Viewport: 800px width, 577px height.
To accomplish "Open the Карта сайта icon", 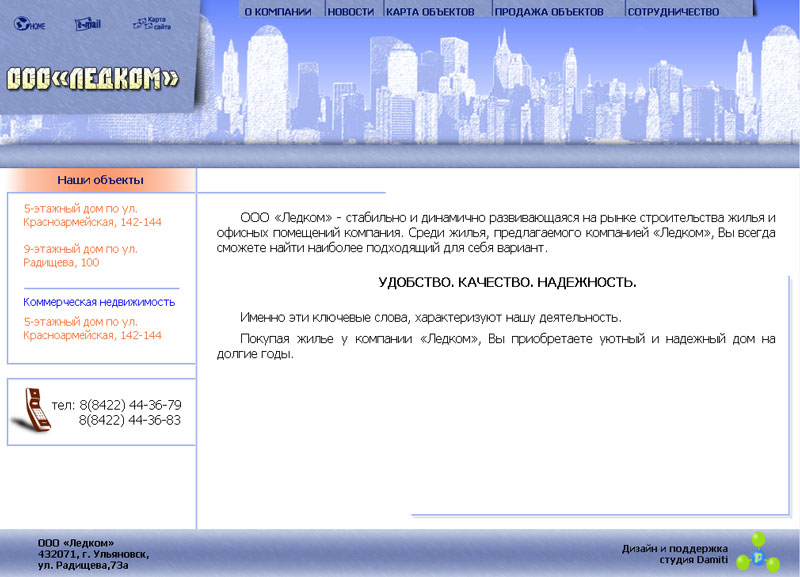I will (x=151, y=22).
